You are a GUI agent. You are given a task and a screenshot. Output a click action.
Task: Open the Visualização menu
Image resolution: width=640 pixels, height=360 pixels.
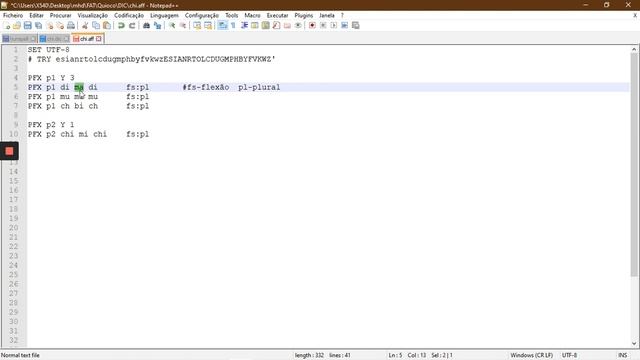(93, 15)
